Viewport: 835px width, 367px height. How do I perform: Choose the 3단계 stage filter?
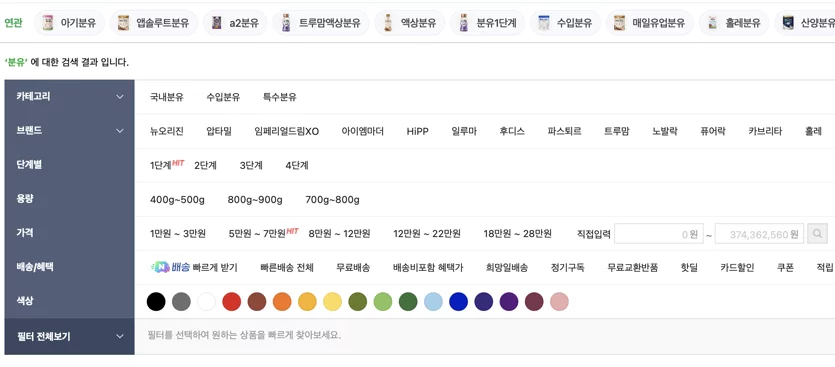(x=251, y=165)
